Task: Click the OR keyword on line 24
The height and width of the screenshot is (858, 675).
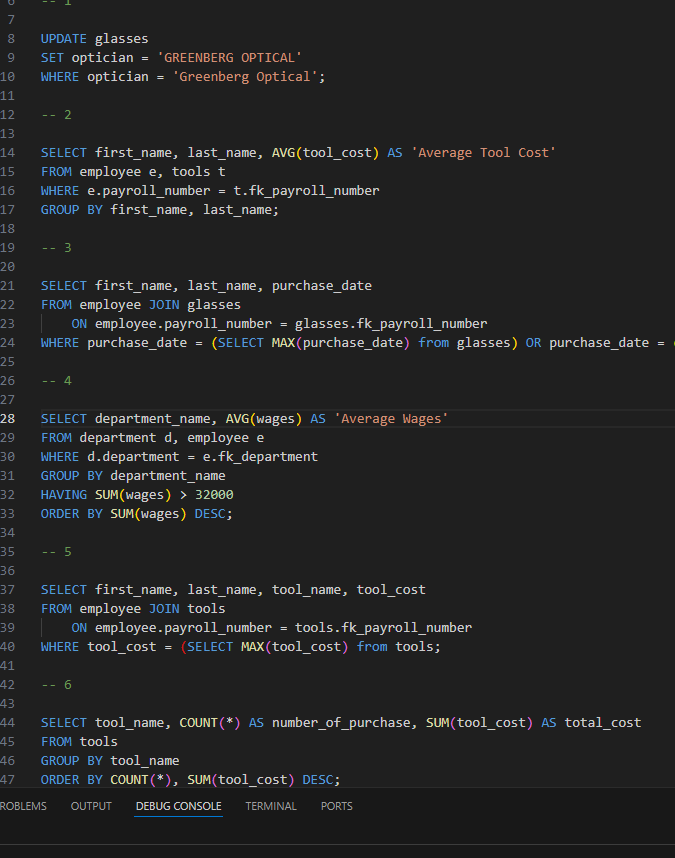Action: (533, 343)
